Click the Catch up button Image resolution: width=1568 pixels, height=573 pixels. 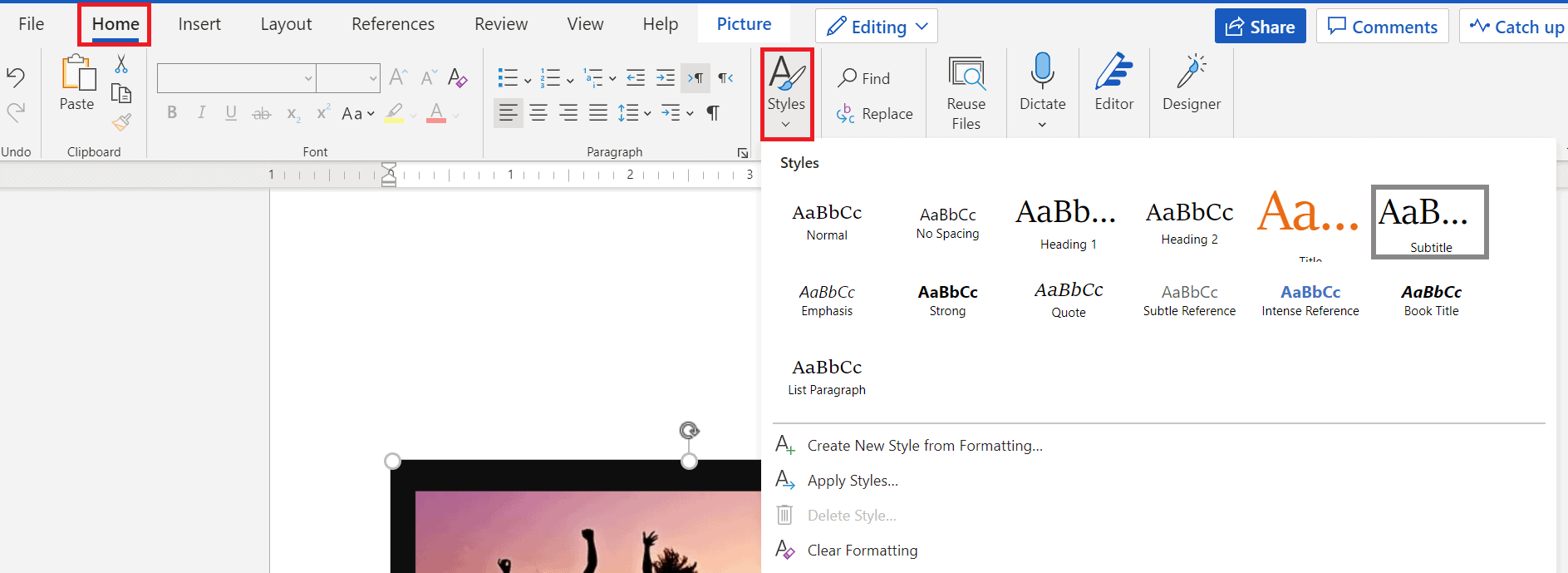coord(1515,27)
